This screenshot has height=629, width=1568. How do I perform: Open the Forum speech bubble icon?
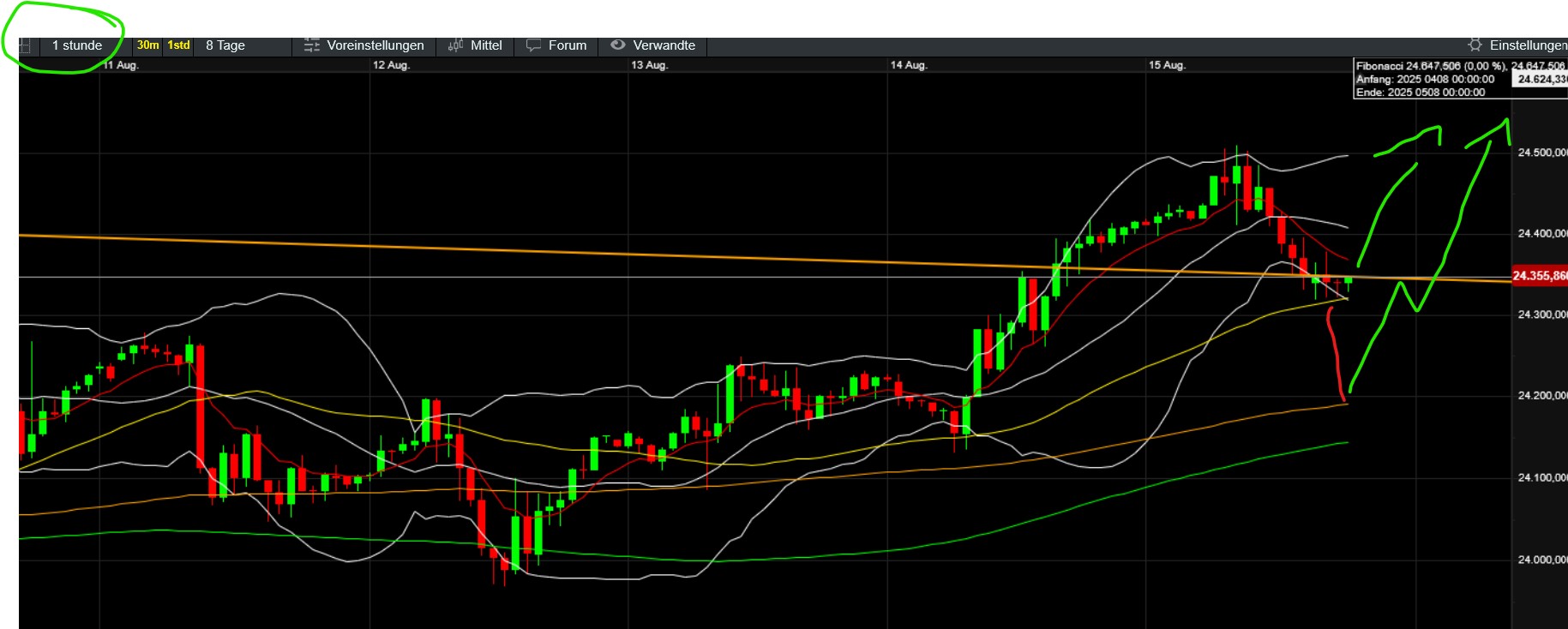coord(533,45)
